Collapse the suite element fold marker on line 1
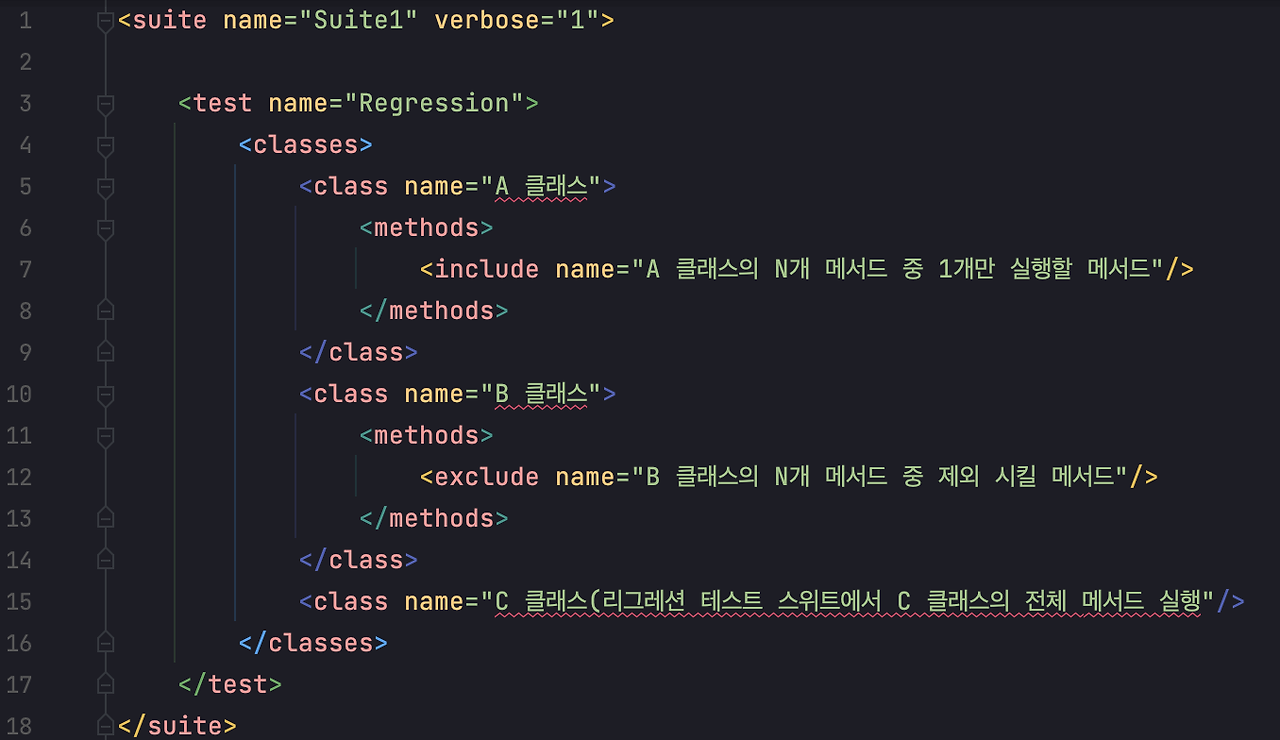The image size is (1280, 740). pyautogui.click(x=103, y=20)
